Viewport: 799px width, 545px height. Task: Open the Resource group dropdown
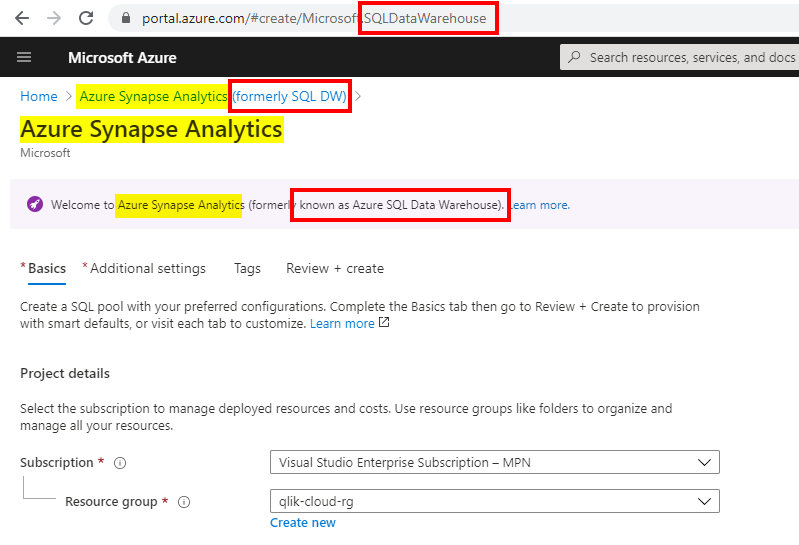(x=495, y=501)
